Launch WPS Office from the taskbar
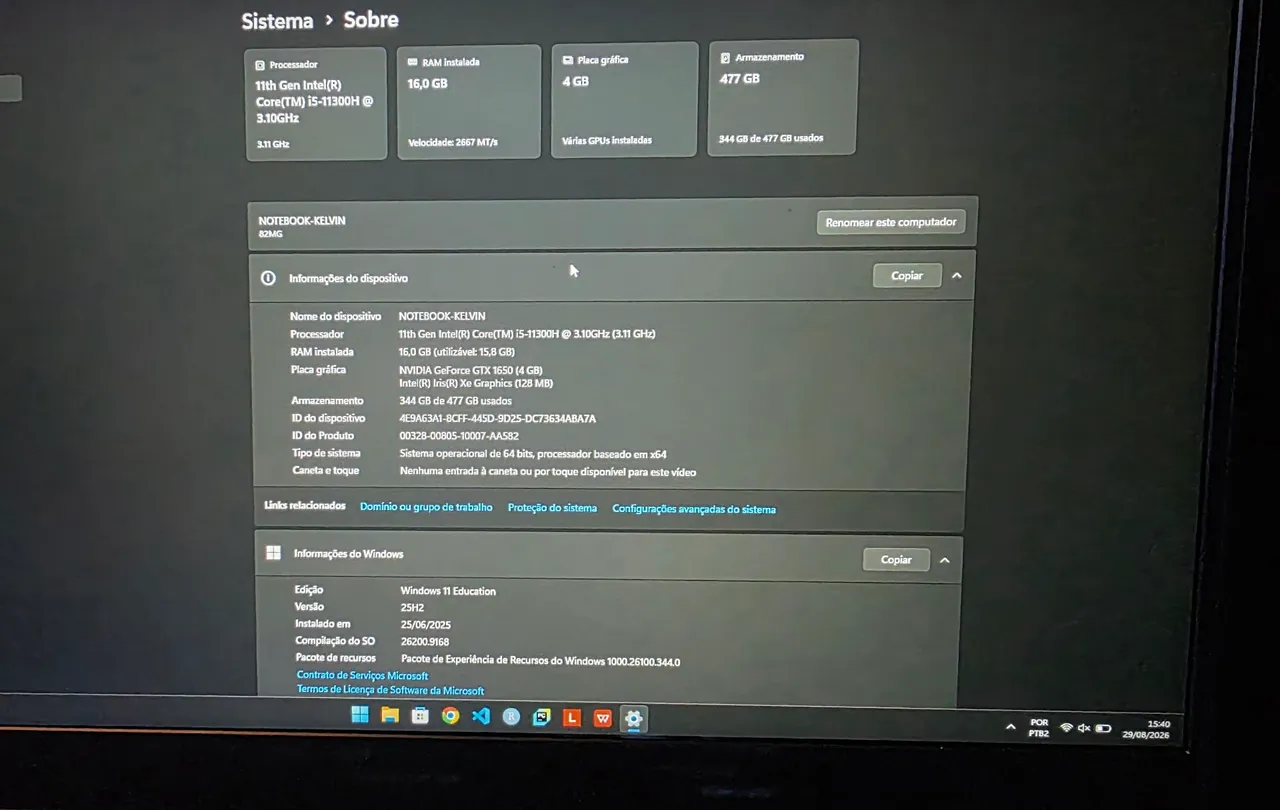1280x810 pixels. [x=602, y=718]
